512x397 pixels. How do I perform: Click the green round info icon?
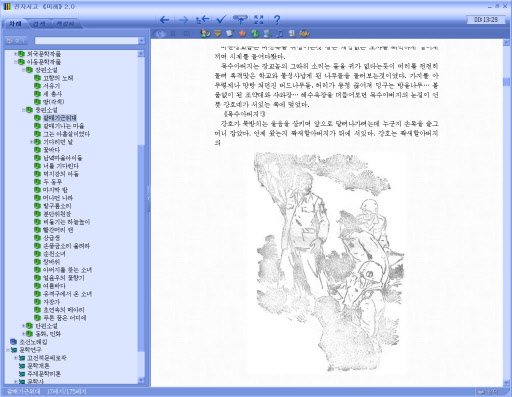pos(255,33)
